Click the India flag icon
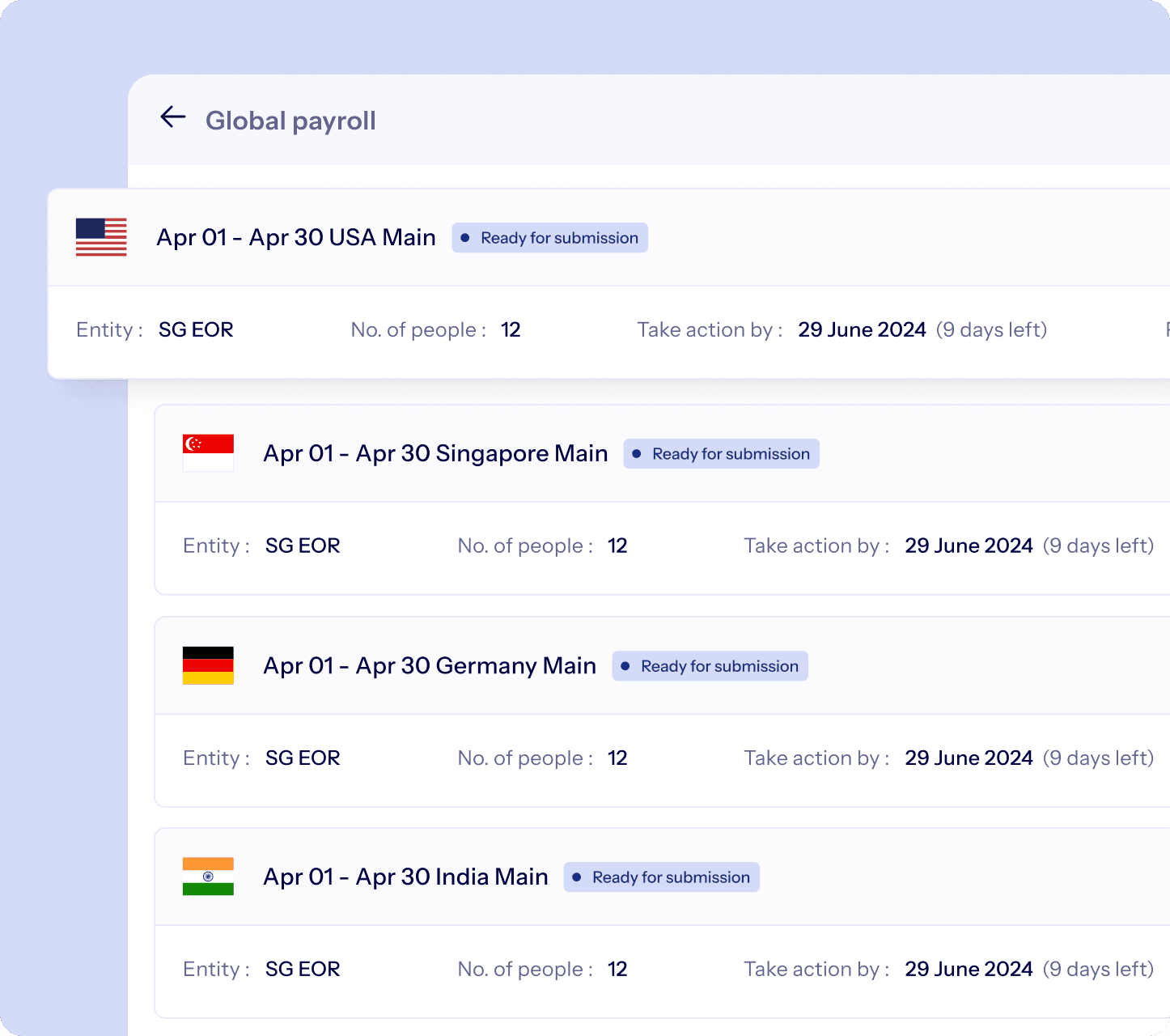The image size is (1170, 1036). click(x=207, y=877)
